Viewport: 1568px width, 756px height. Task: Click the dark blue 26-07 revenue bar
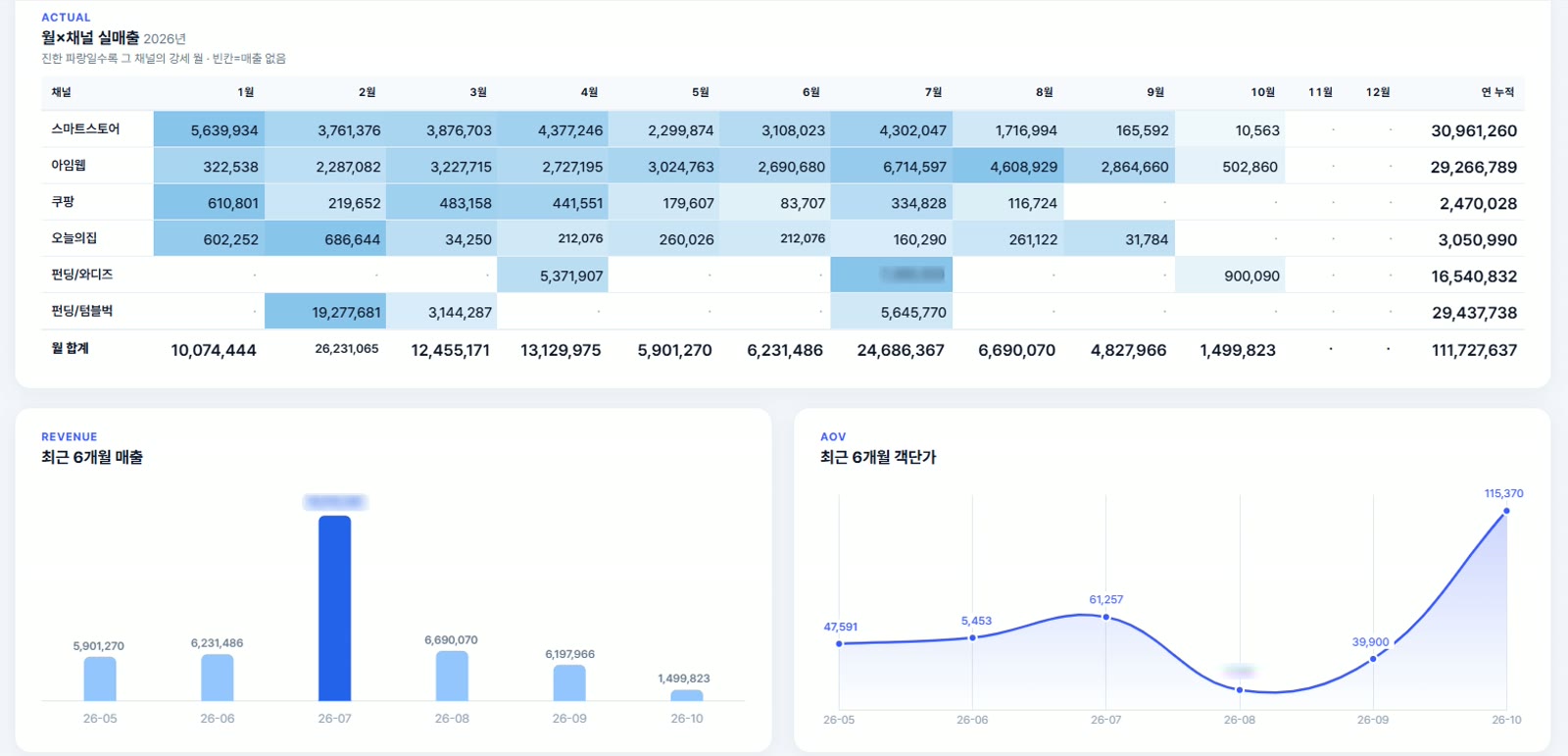point(334,608)
